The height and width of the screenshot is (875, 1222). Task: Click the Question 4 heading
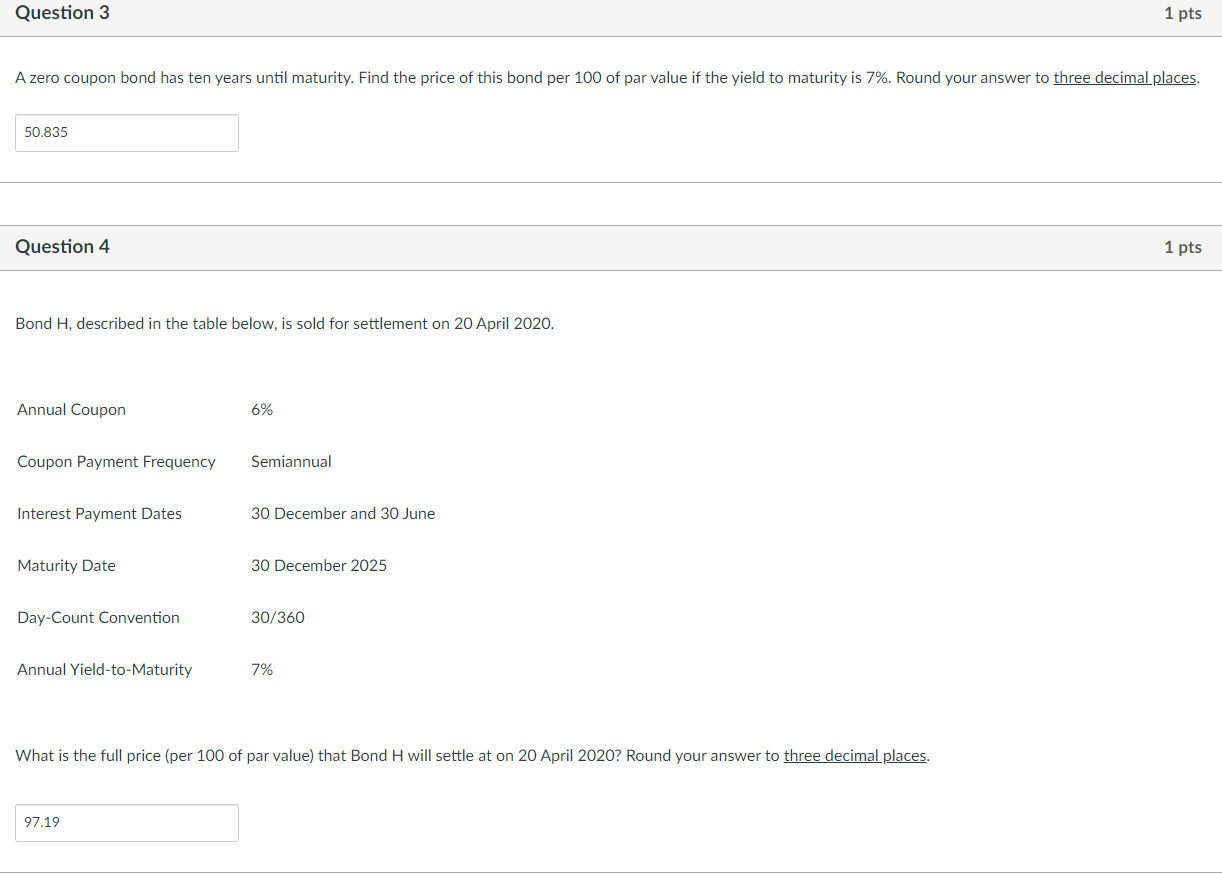click(63, 247)
